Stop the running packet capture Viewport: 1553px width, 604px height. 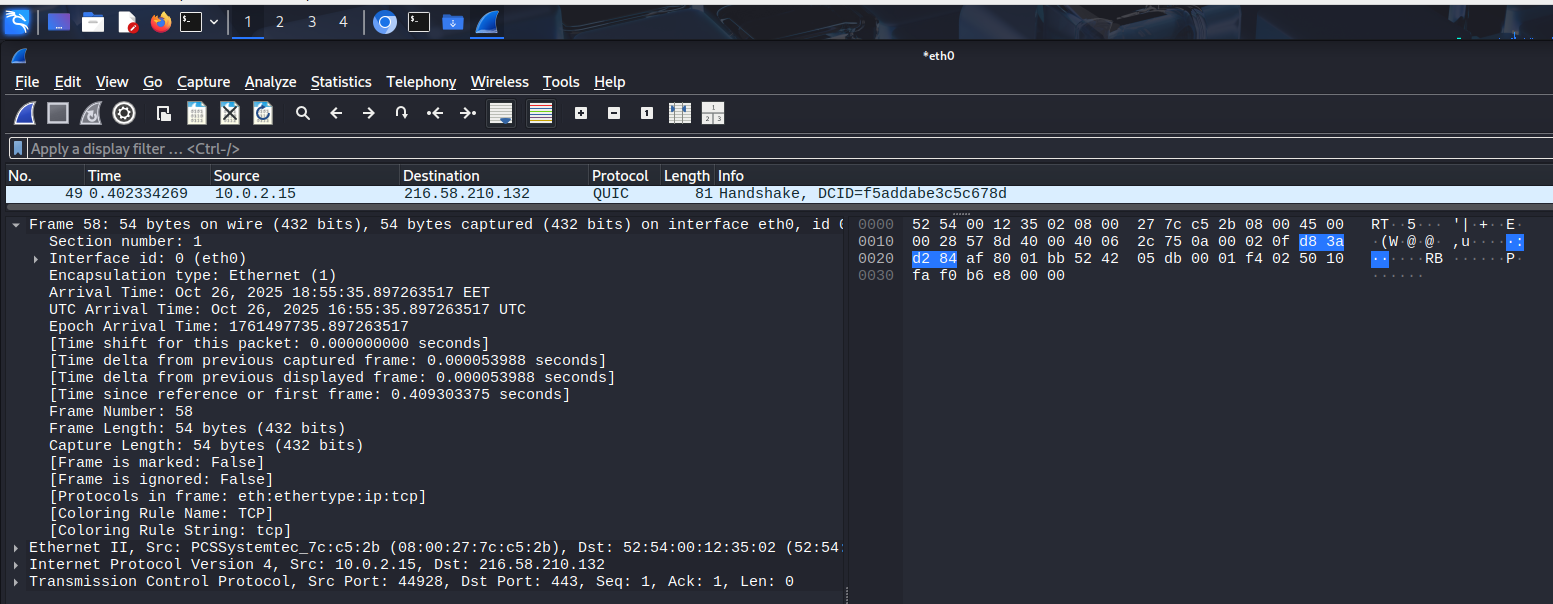(58, 114)
